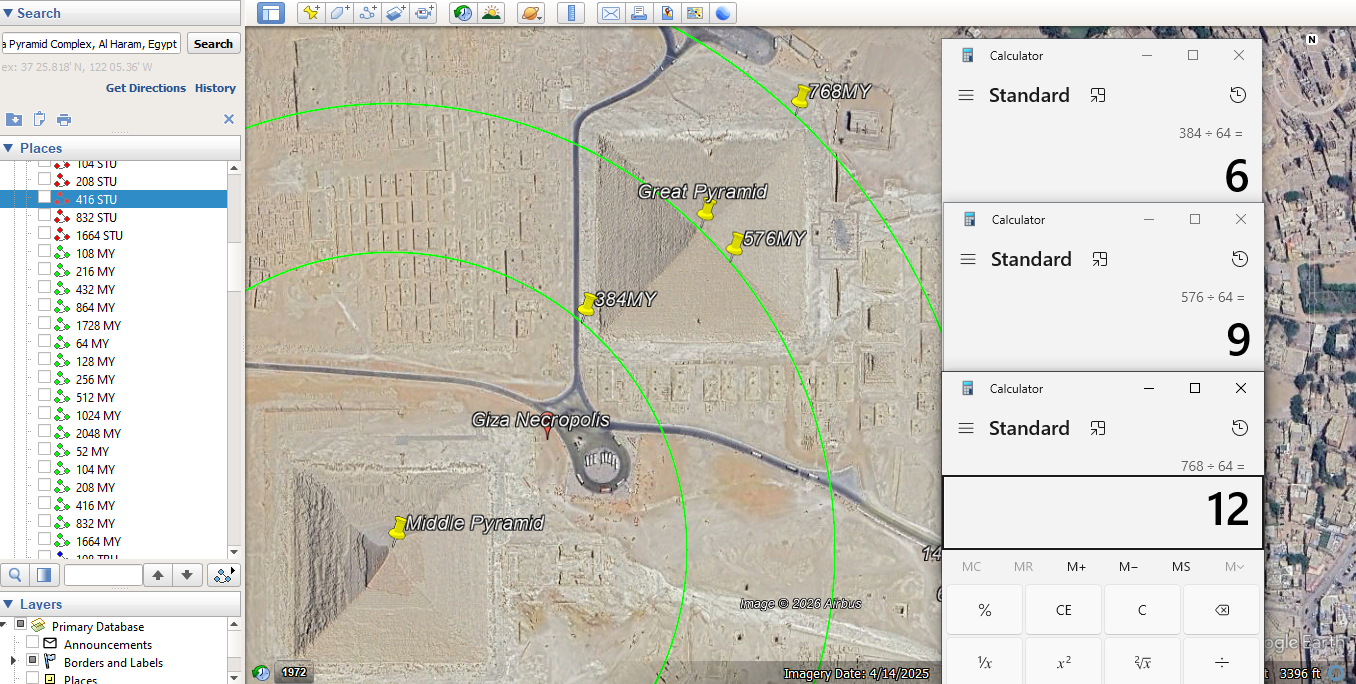Select the 2048 MY tree item
Screen dimensions: 1356x684
click(98, 433)
